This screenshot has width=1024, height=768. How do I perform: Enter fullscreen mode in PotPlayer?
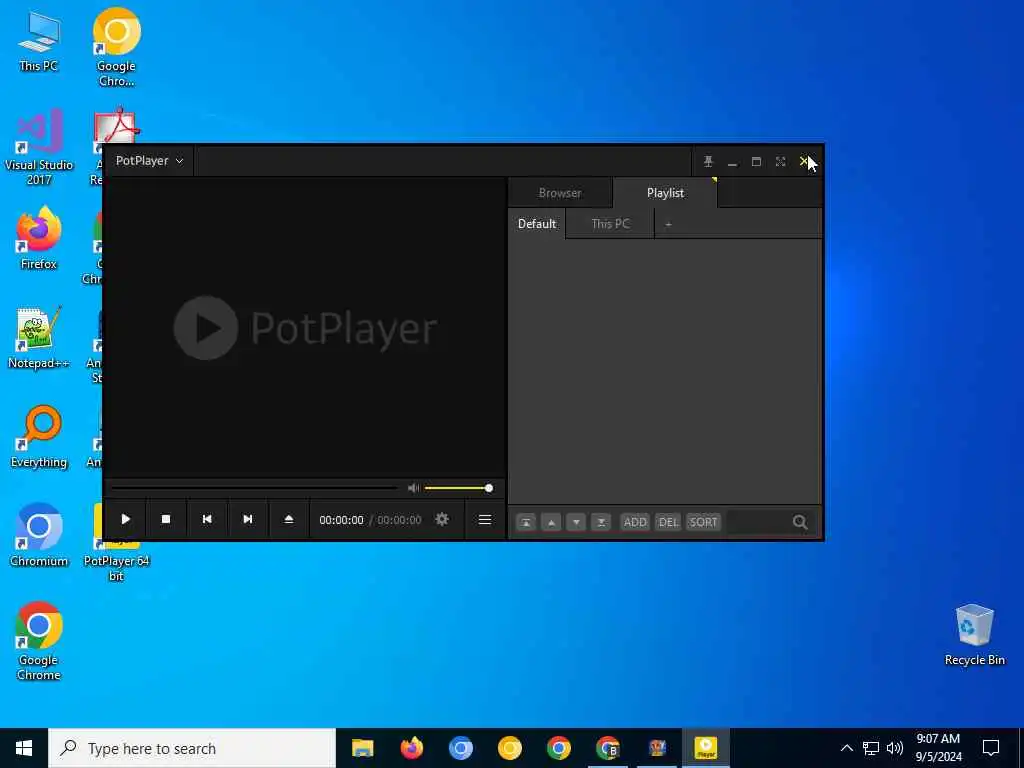click(x=780, y=161)
